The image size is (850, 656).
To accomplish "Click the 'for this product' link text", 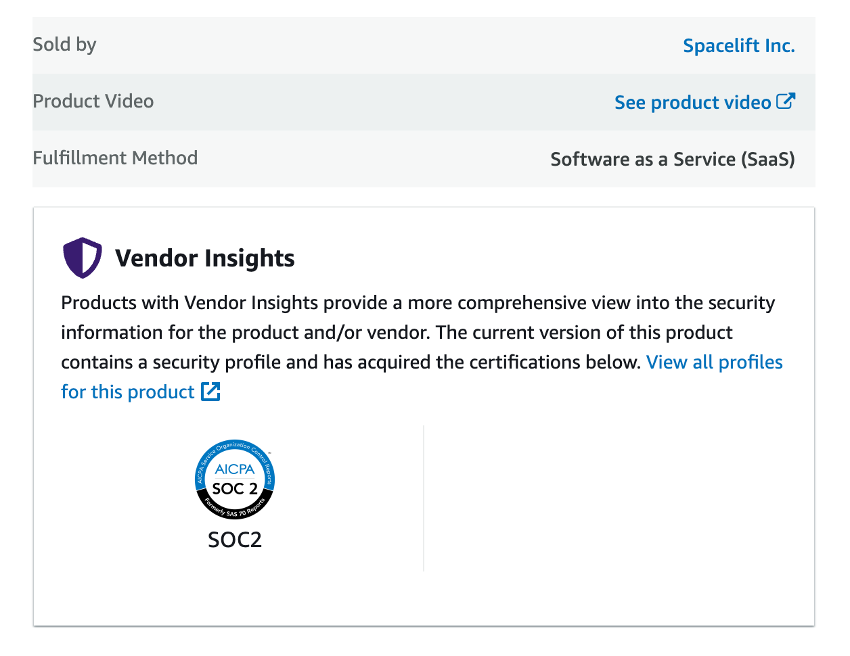I will pos(127,392).
